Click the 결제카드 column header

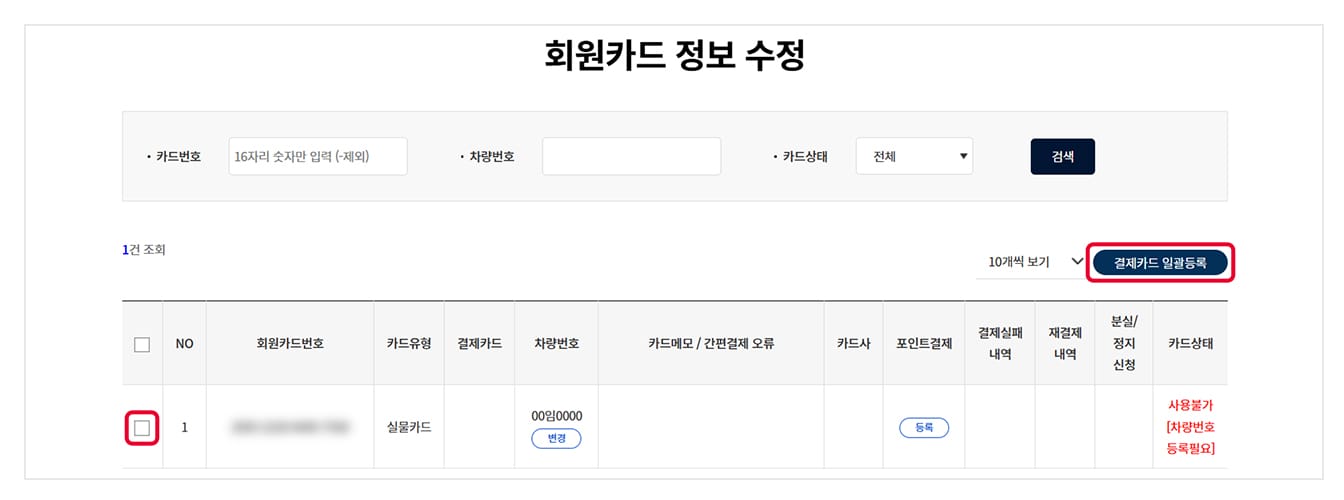[479, 344]
